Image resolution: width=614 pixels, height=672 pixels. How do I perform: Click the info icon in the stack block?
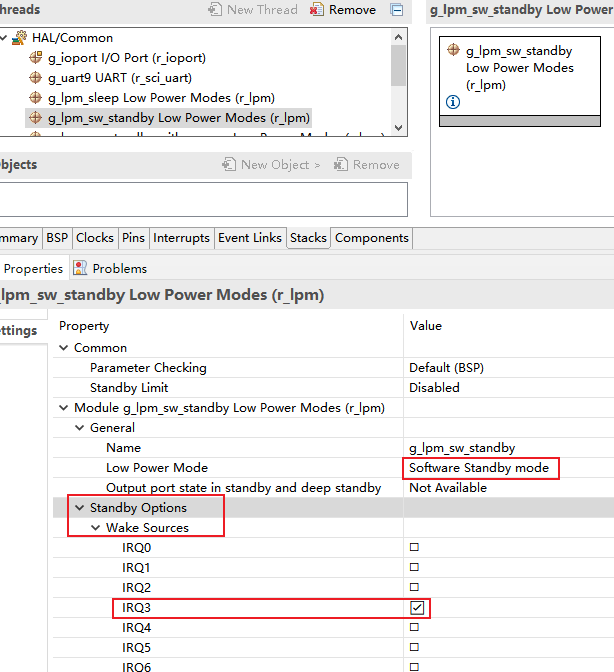coord(453,103)
